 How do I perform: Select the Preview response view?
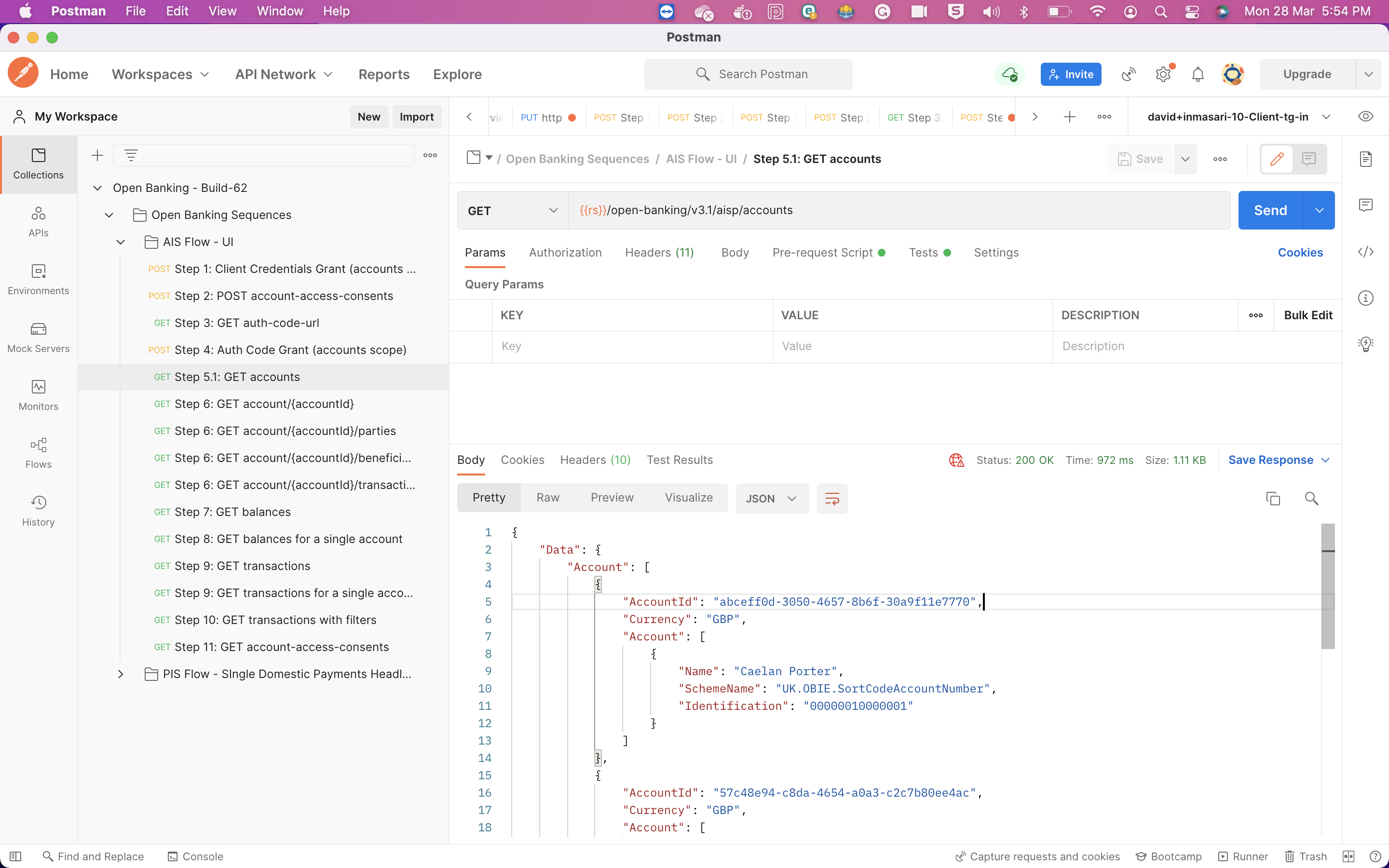[x=612, y=498]
